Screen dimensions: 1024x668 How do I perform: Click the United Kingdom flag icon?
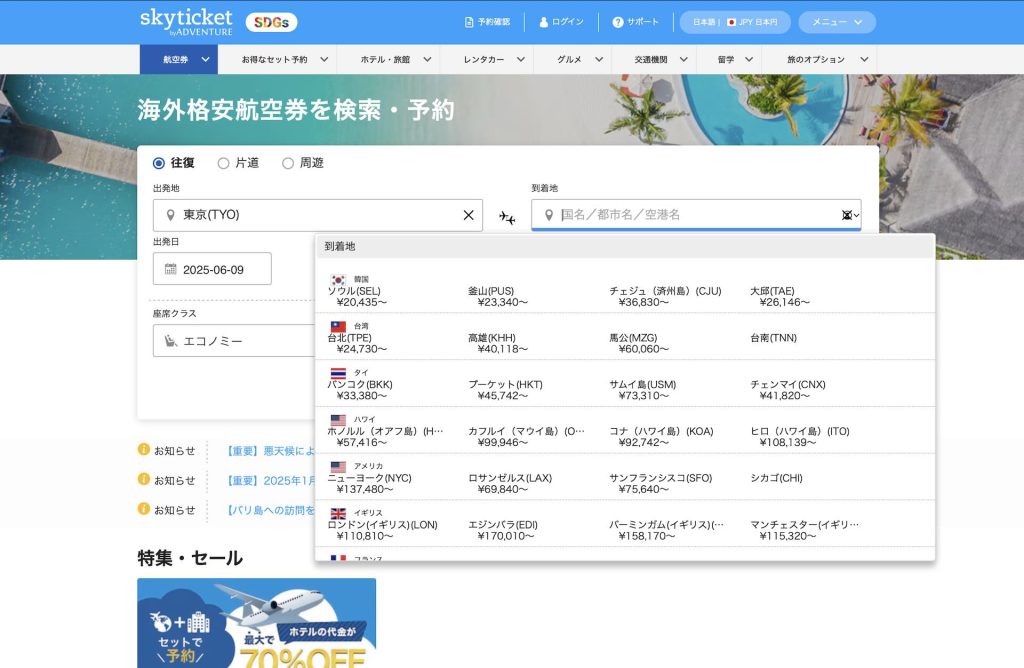[338, 513]
